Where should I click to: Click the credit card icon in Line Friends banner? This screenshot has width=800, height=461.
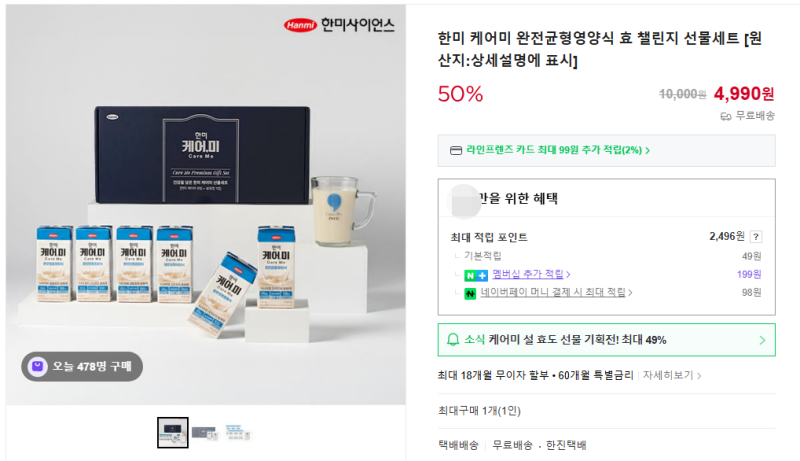[x=456, y=150]
